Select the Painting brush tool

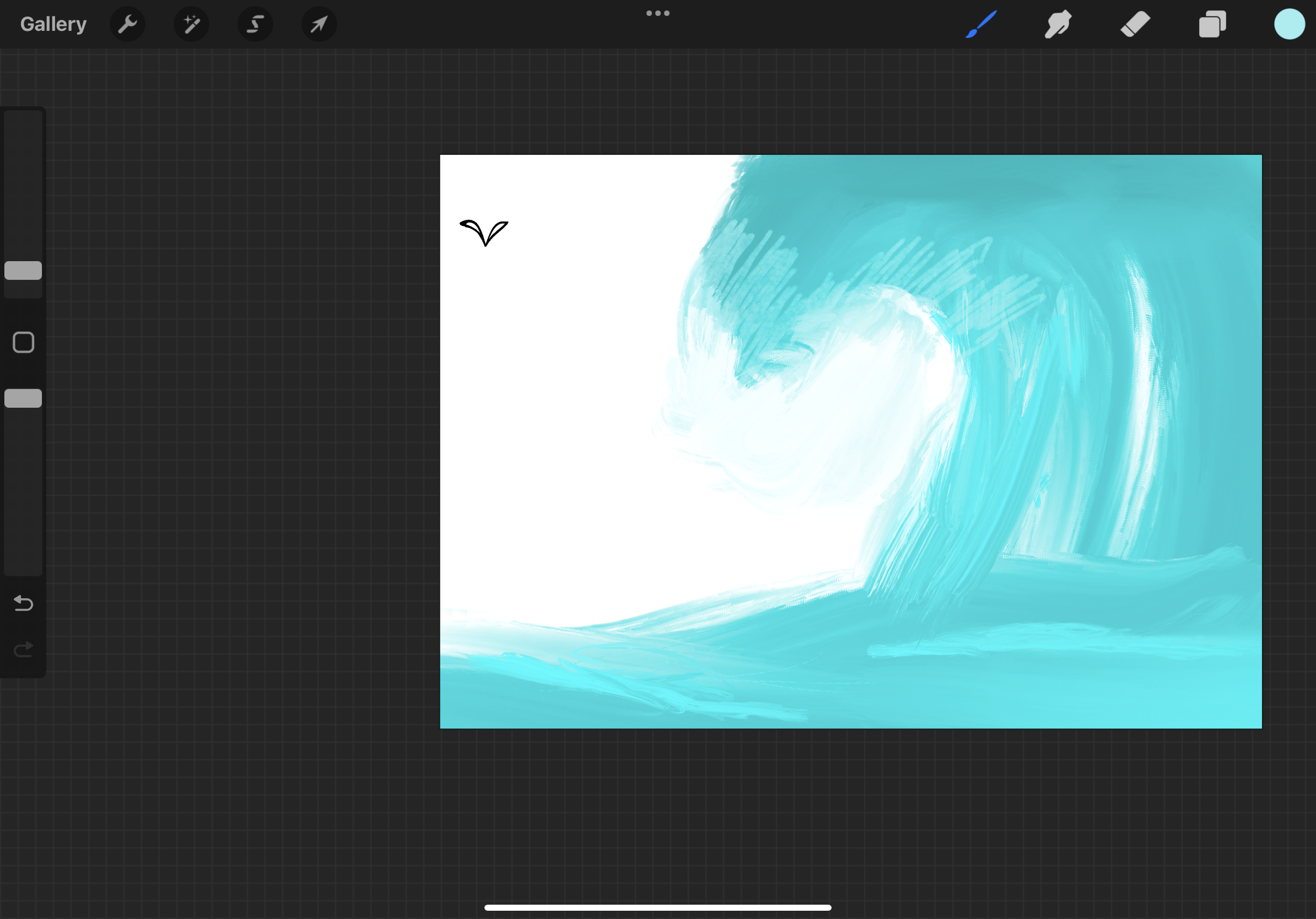(x=981, y=24)
